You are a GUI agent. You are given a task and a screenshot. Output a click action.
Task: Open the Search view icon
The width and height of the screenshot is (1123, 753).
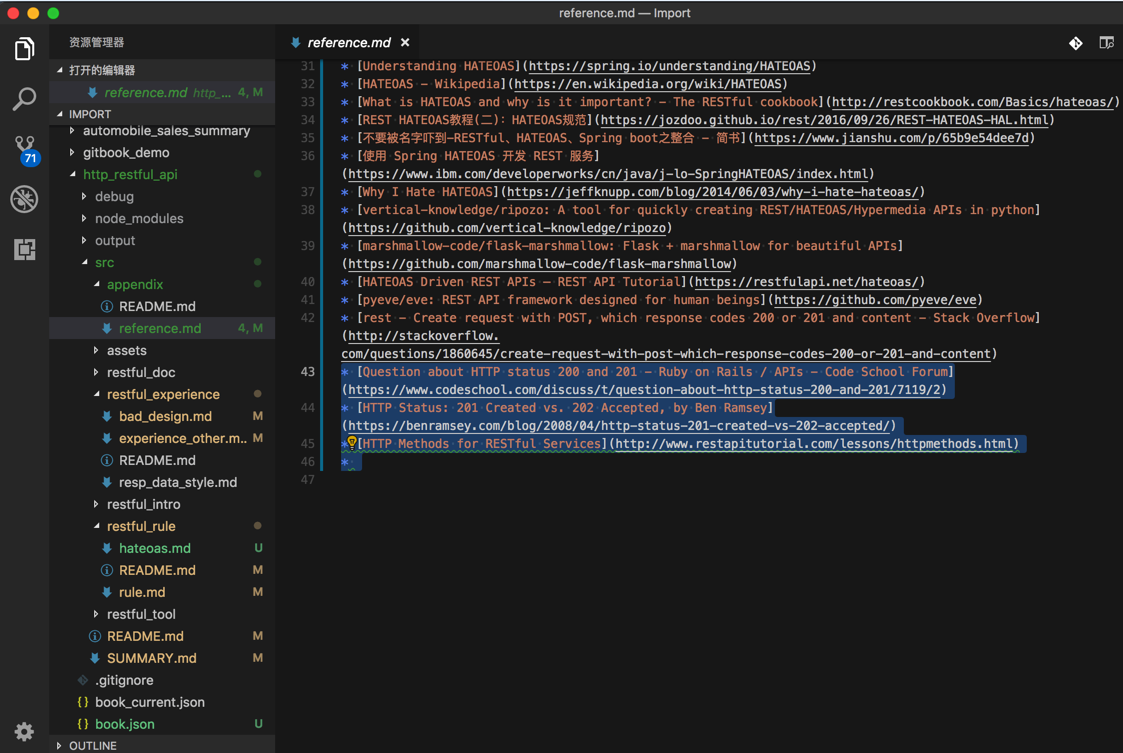(24, 98)
